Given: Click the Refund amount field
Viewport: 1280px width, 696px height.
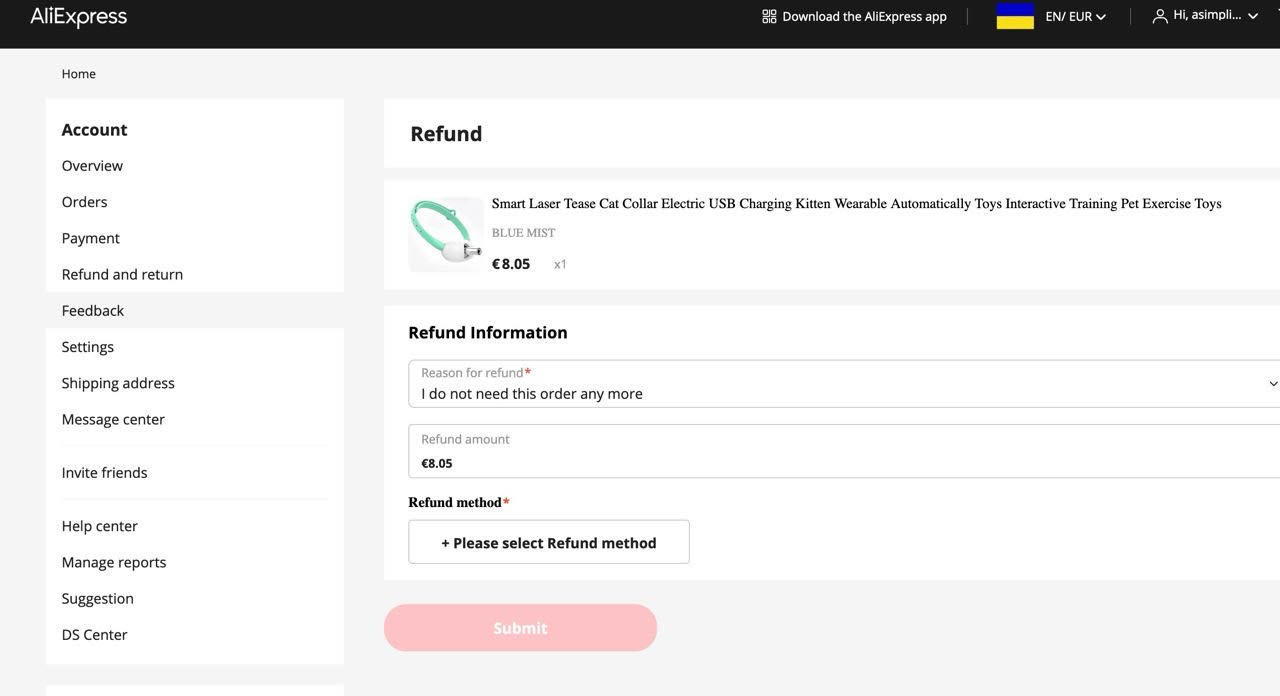Looking at the screenshot, I should click(x=844, y=451).
